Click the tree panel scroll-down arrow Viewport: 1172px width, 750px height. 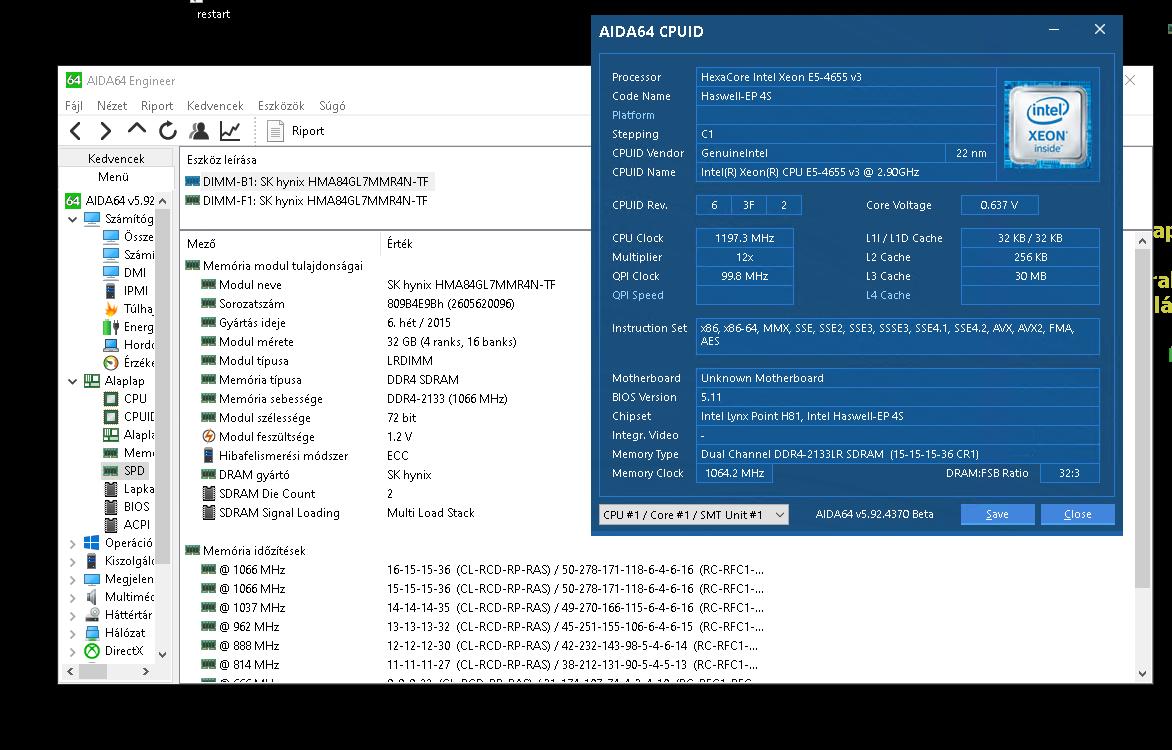[163, 654]
